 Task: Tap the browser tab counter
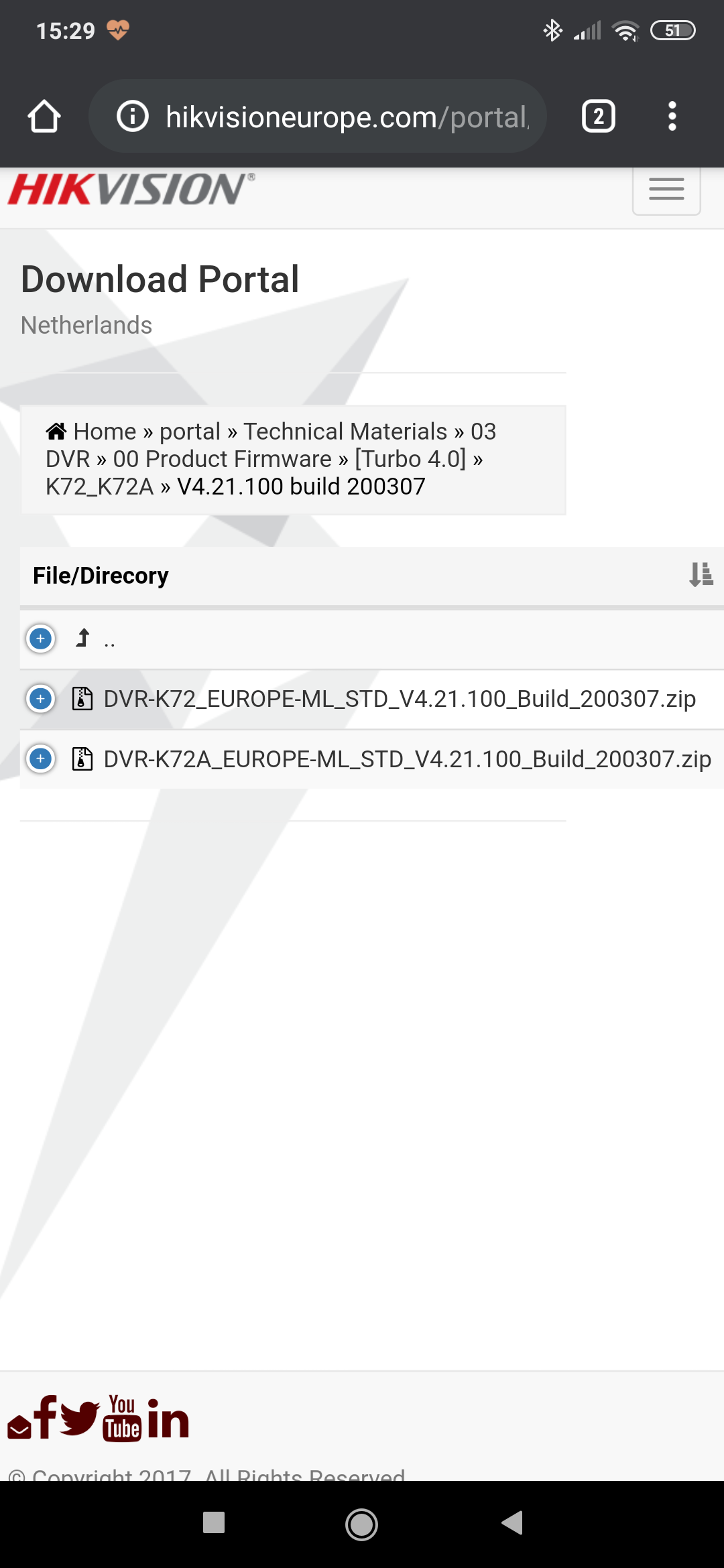pyautogui.click(x=597, y=115)
